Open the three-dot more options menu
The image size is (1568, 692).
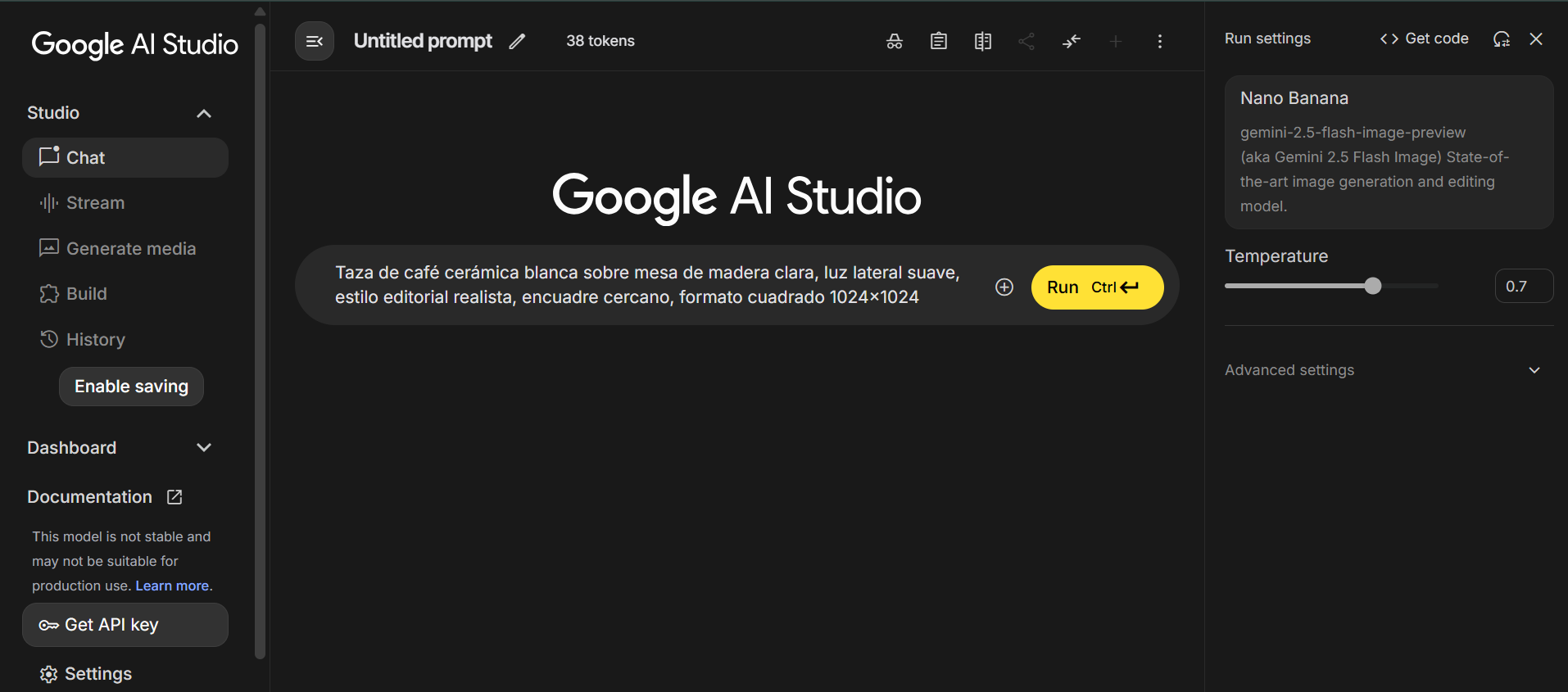(1160, 41)
